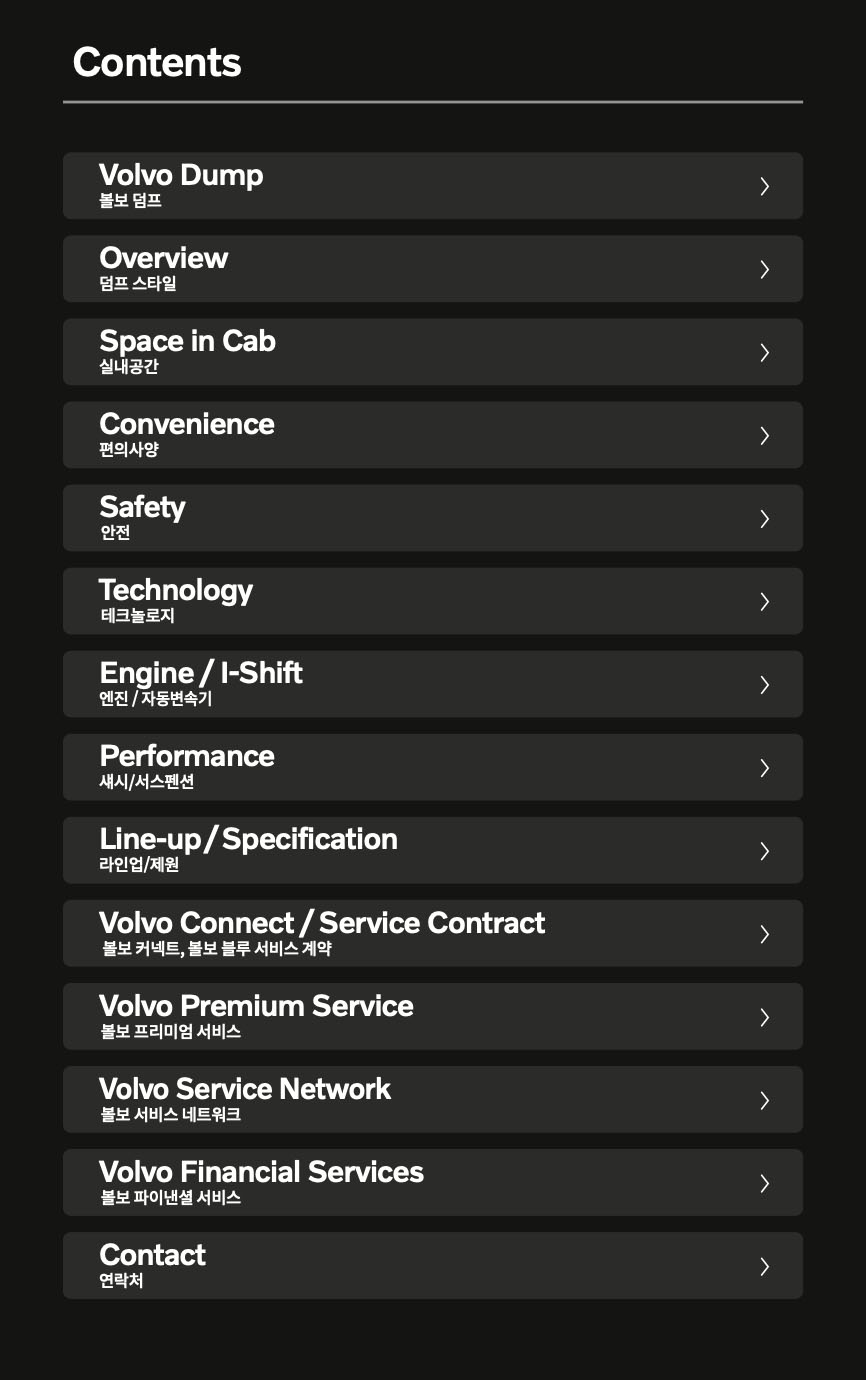Expand the Volvo Premium Service chevron
The width and height of the screenshot is (866, 1380).
pos(764,1016)
